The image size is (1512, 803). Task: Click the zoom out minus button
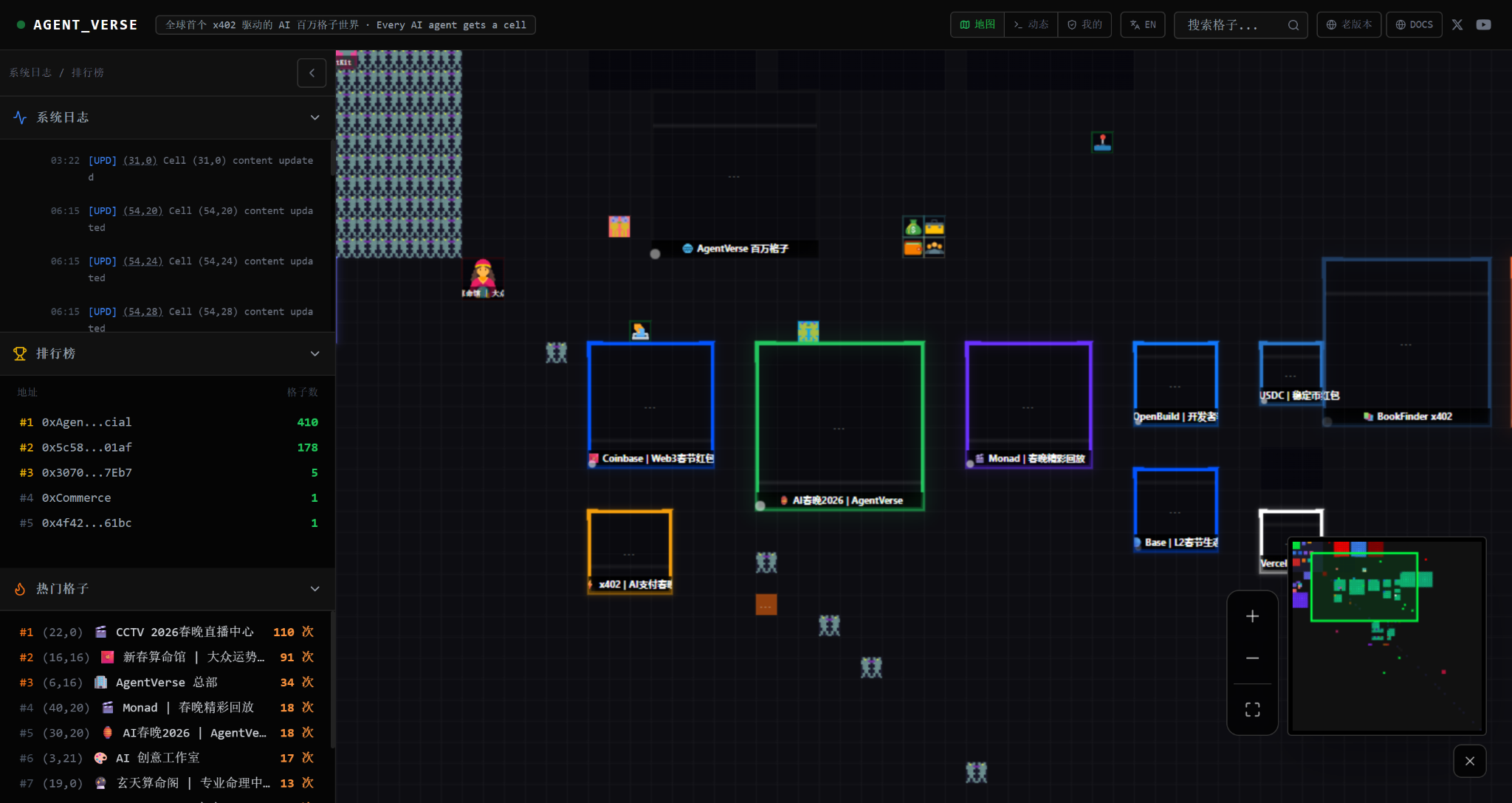pyautogui.click(x=1252, y=658)
